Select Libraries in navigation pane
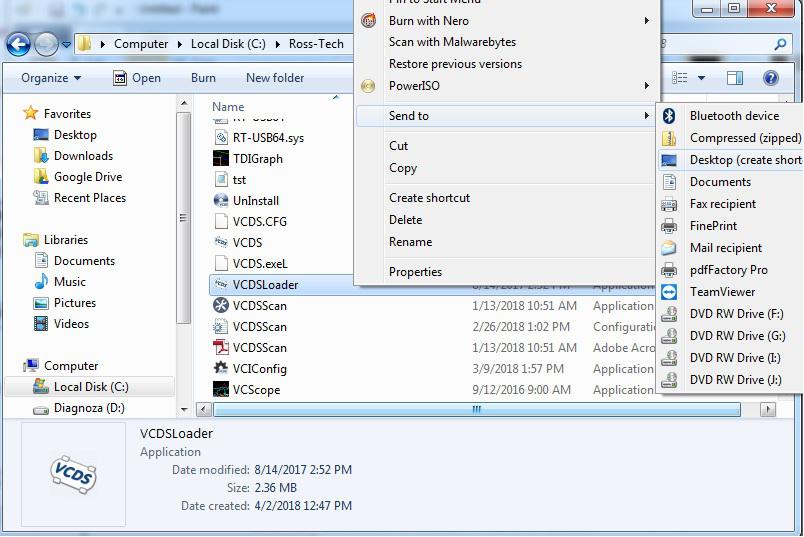Image resolution: width=804 pixels, height=537 pixels. coord(55,240)
